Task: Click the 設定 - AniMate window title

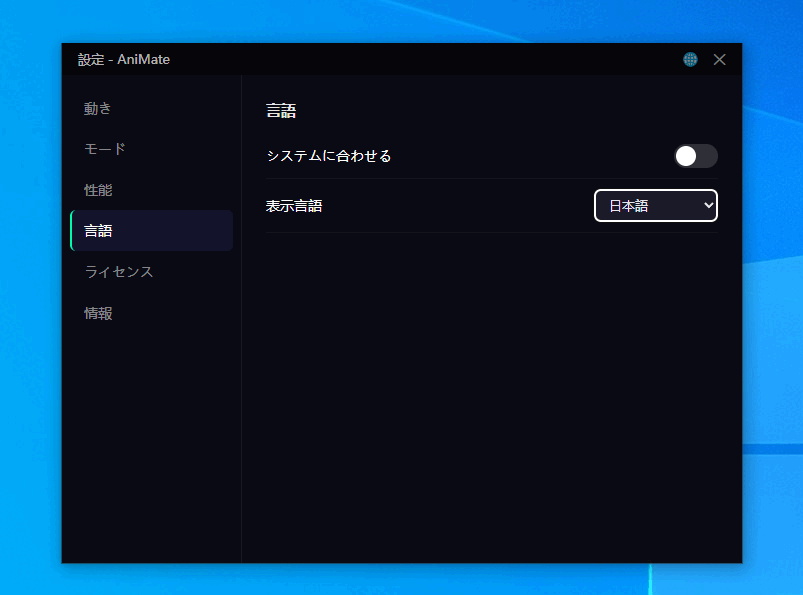Action: coord(123,59)
